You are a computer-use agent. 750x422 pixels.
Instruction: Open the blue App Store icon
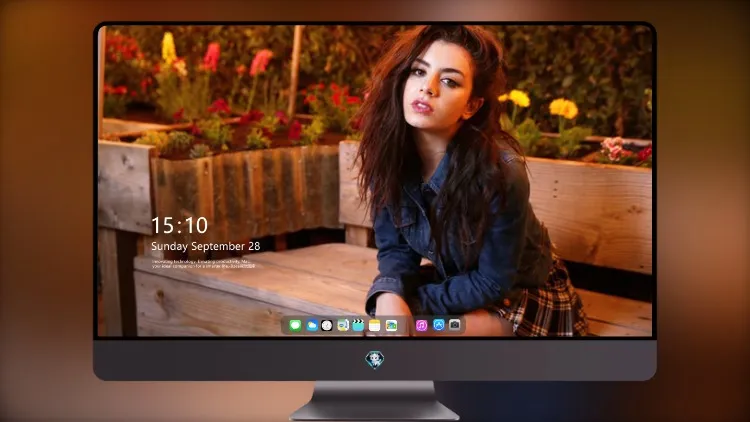point(439,325)
